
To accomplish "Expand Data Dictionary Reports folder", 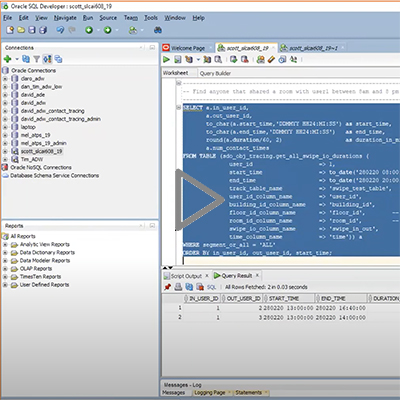I will pyautogui.click(x=5, y=253).
